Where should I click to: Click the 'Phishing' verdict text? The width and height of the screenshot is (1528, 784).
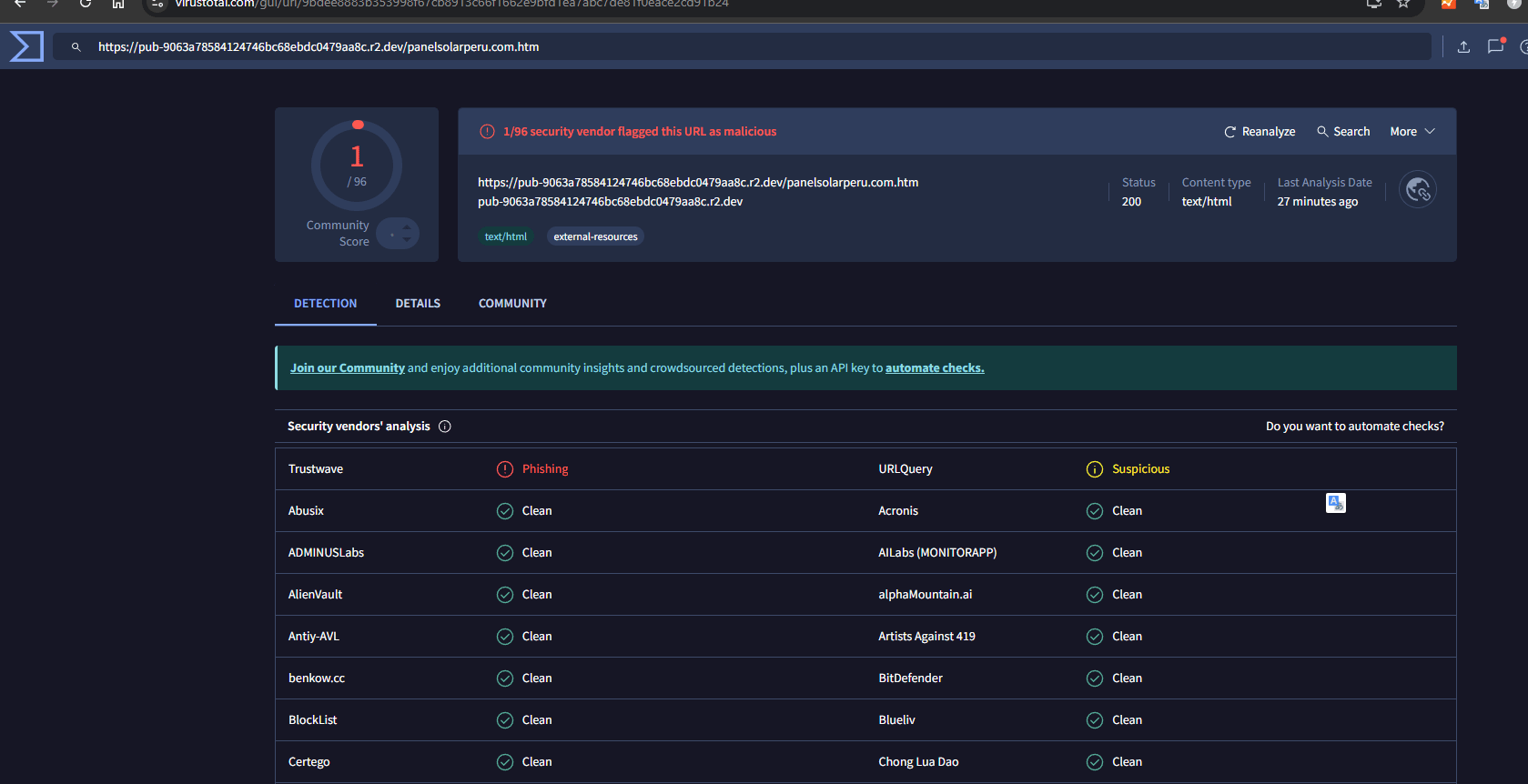545,469
